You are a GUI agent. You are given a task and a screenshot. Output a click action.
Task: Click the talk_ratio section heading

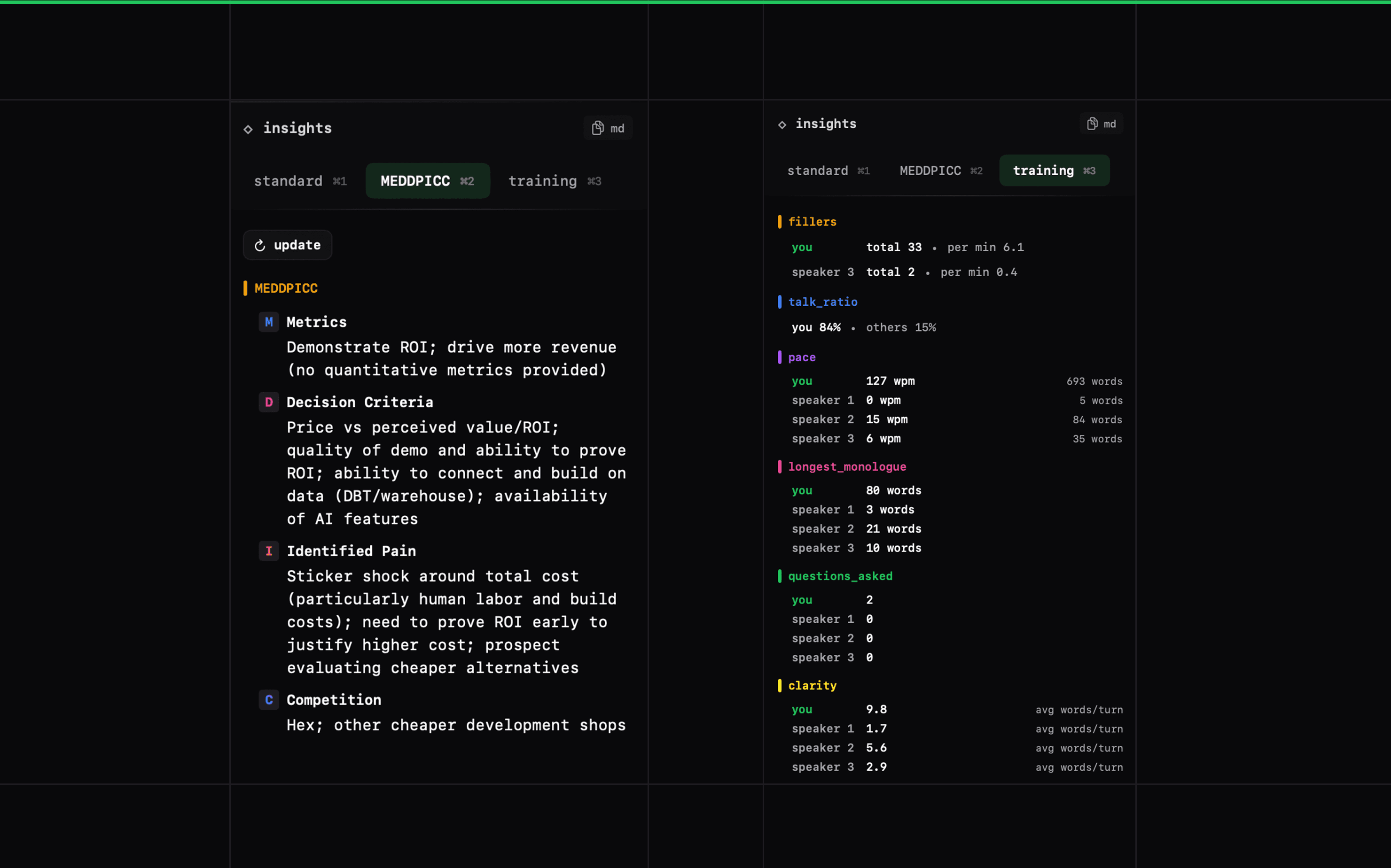822,302
